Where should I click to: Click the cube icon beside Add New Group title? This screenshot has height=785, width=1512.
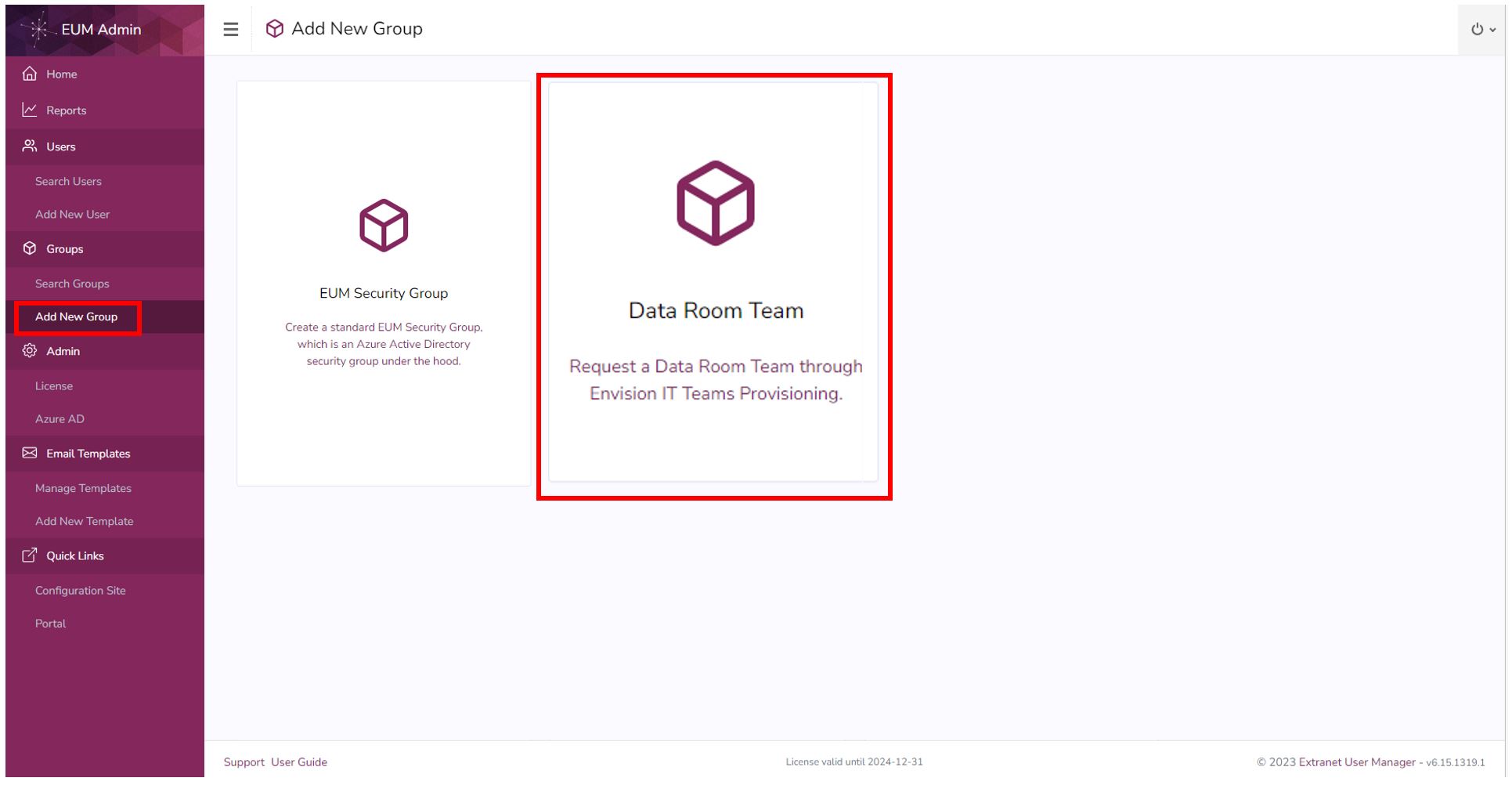275,29
